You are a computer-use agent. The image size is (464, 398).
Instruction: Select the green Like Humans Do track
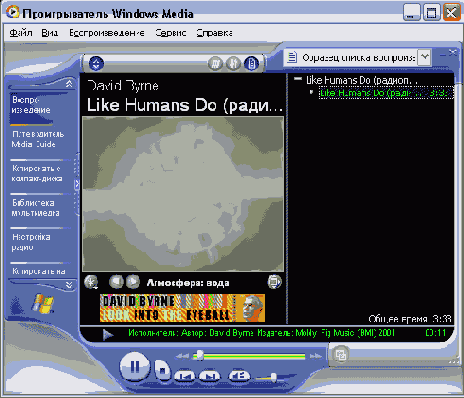386,93
